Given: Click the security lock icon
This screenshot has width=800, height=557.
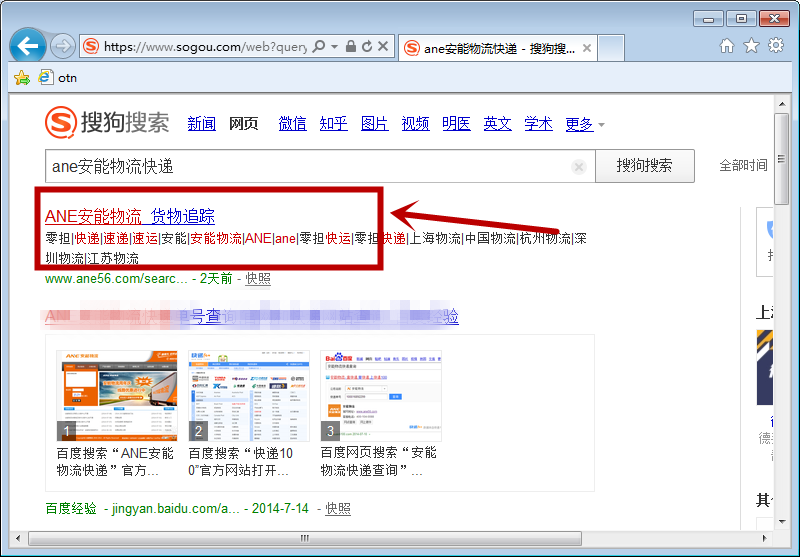Looking at the screenshot, I should click(351, 46).
